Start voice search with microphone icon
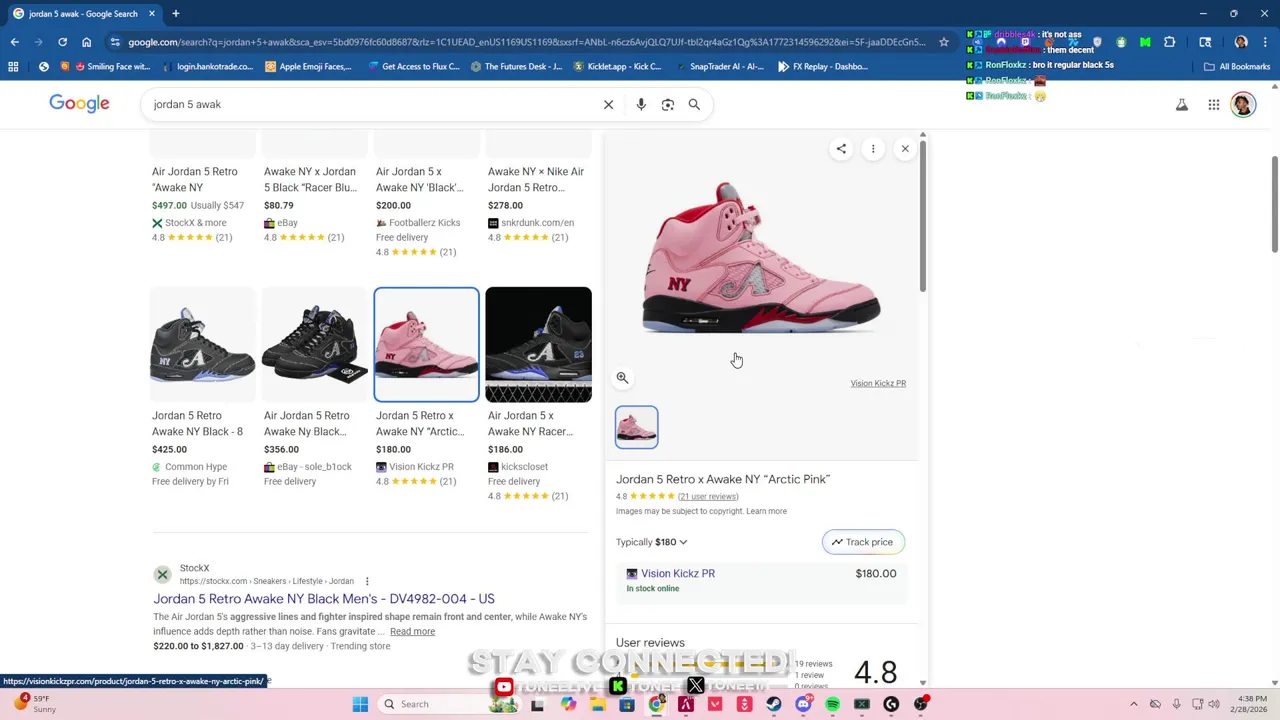The image size is (1280, 720). tap(641, 104)
